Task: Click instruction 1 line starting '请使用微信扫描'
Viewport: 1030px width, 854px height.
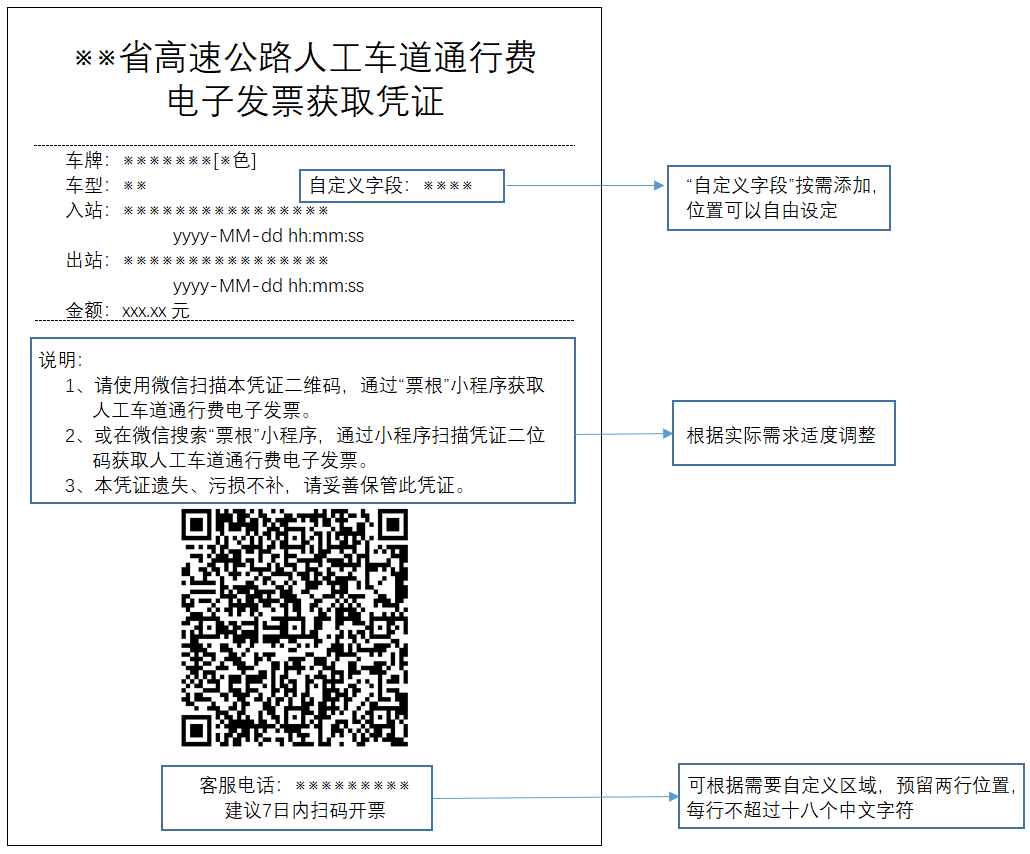Action: (305, 386)
